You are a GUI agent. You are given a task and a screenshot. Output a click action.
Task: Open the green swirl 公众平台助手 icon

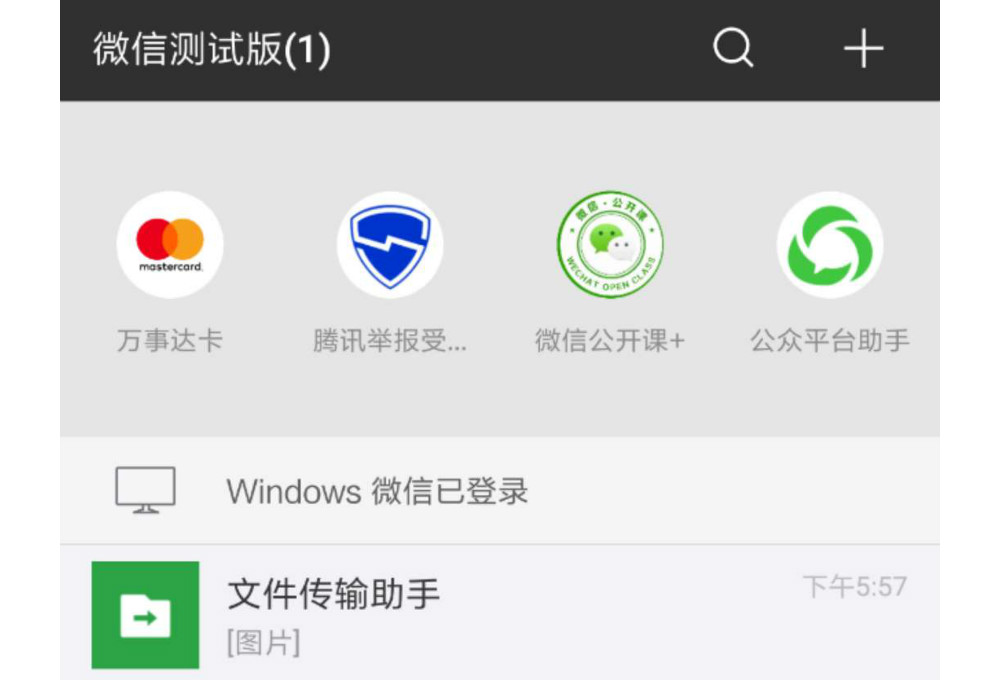[830, 244]
